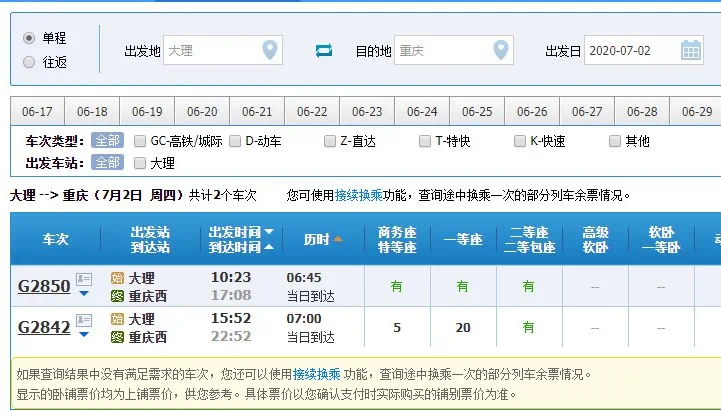The width and height of the screenshot is (721, 411).
Task: Click the G2842 origin station 始 icon
Action: click(x=117, y=319)
